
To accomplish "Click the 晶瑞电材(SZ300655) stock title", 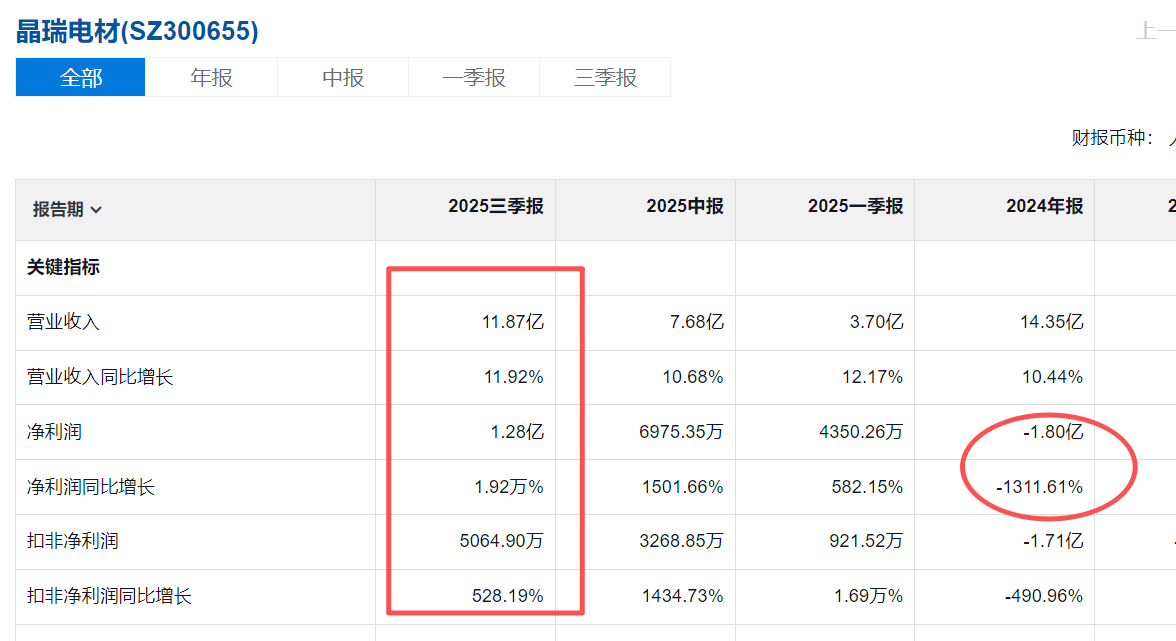I will [137, 31].
